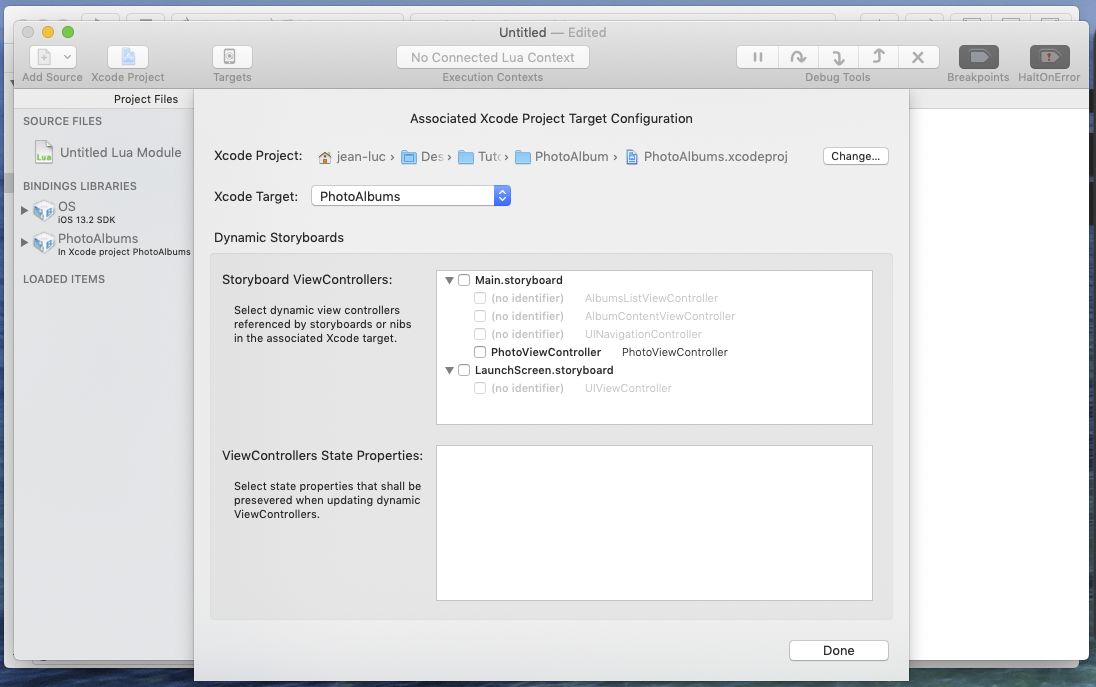Screen dimensions: 1096x687
Task: Check the AlbumsListViewController checkbox
Action: click(x=480, y=298)
